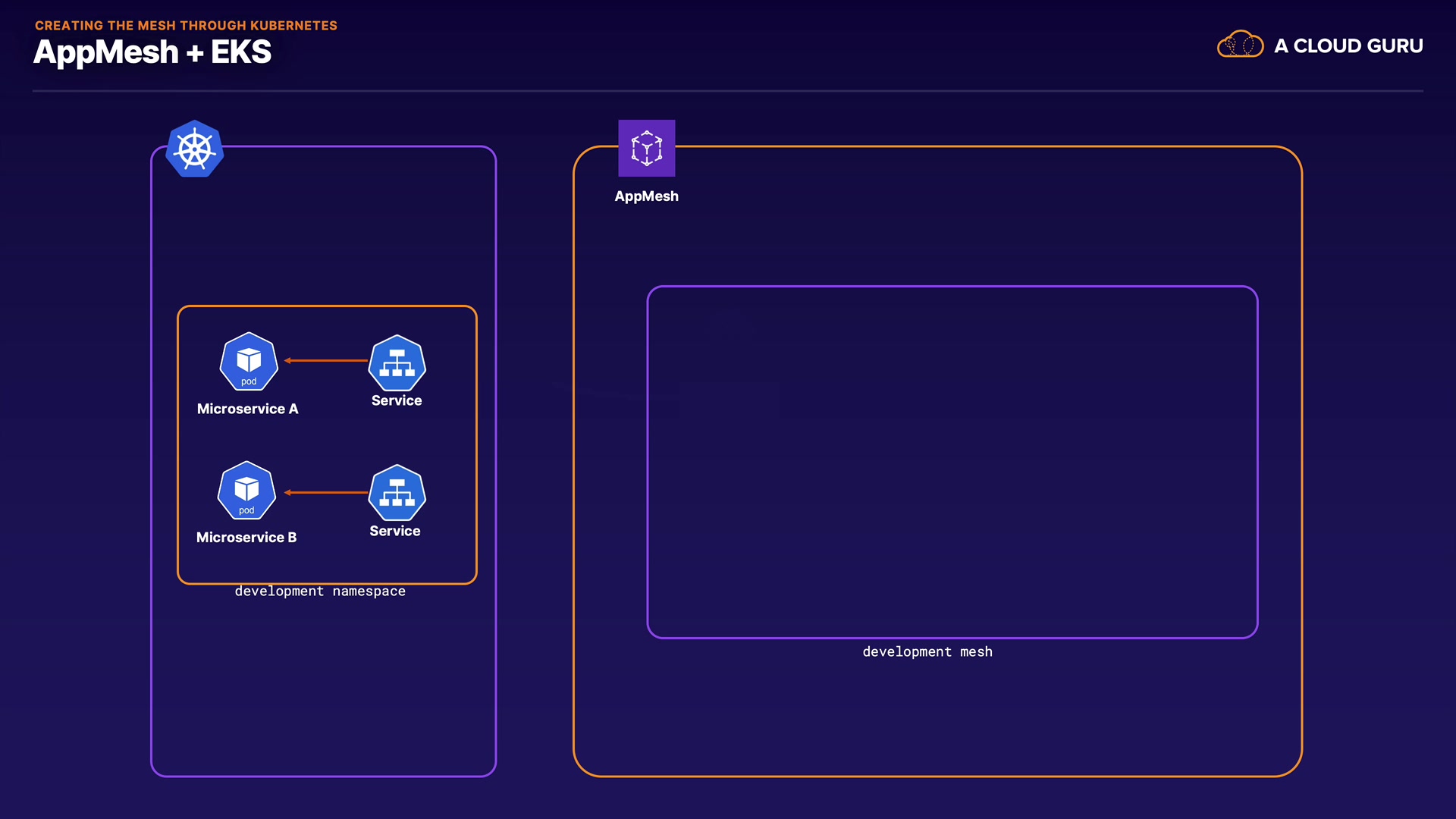
Task: Click the development namespace caption
Action: coord(320,591)
